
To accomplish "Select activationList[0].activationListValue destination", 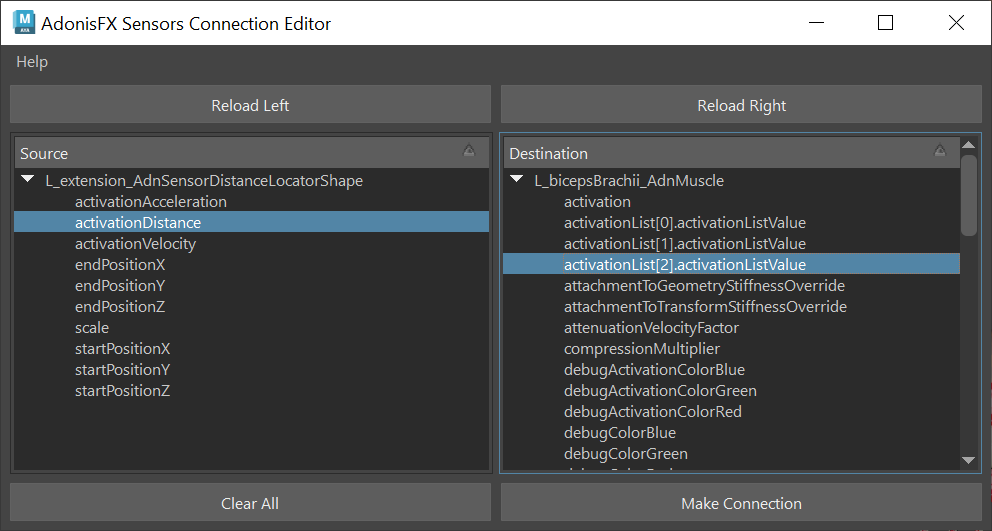I will pos(684,223).
